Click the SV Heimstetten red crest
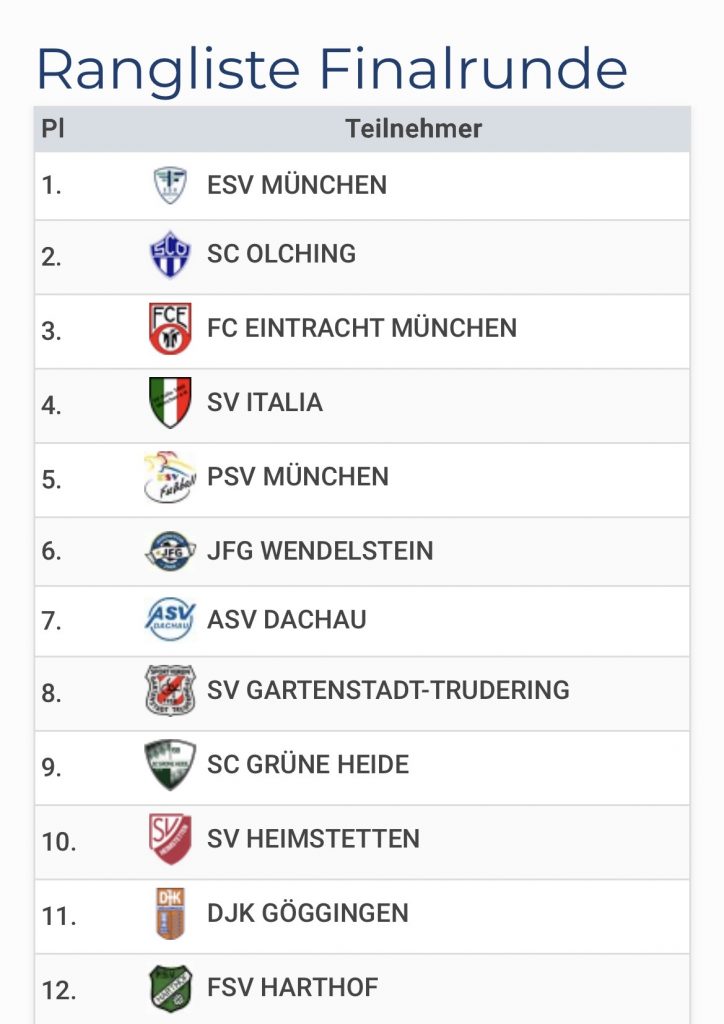724x1024 pixels. [170, 839]
